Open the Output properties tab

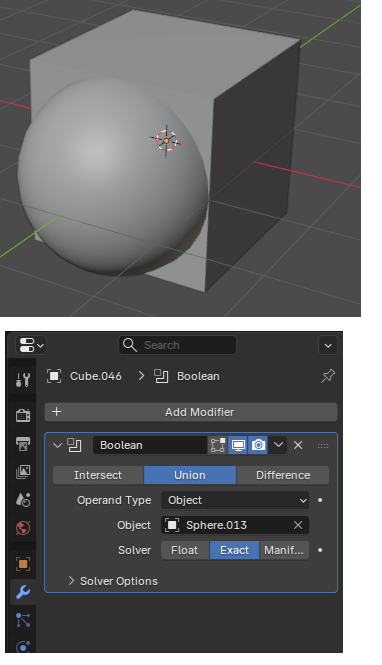coord(23,444)
